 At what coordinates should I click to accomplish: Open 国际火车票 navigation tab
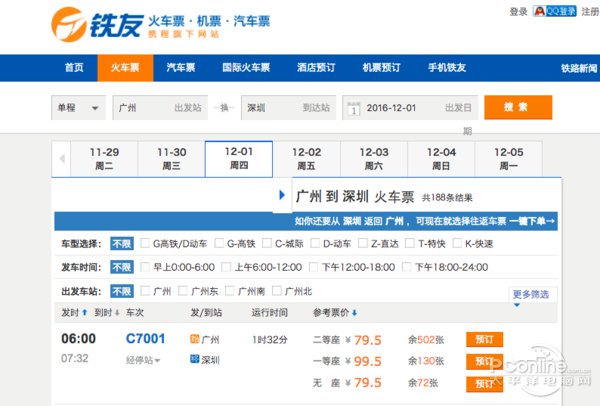coord(246,68)
